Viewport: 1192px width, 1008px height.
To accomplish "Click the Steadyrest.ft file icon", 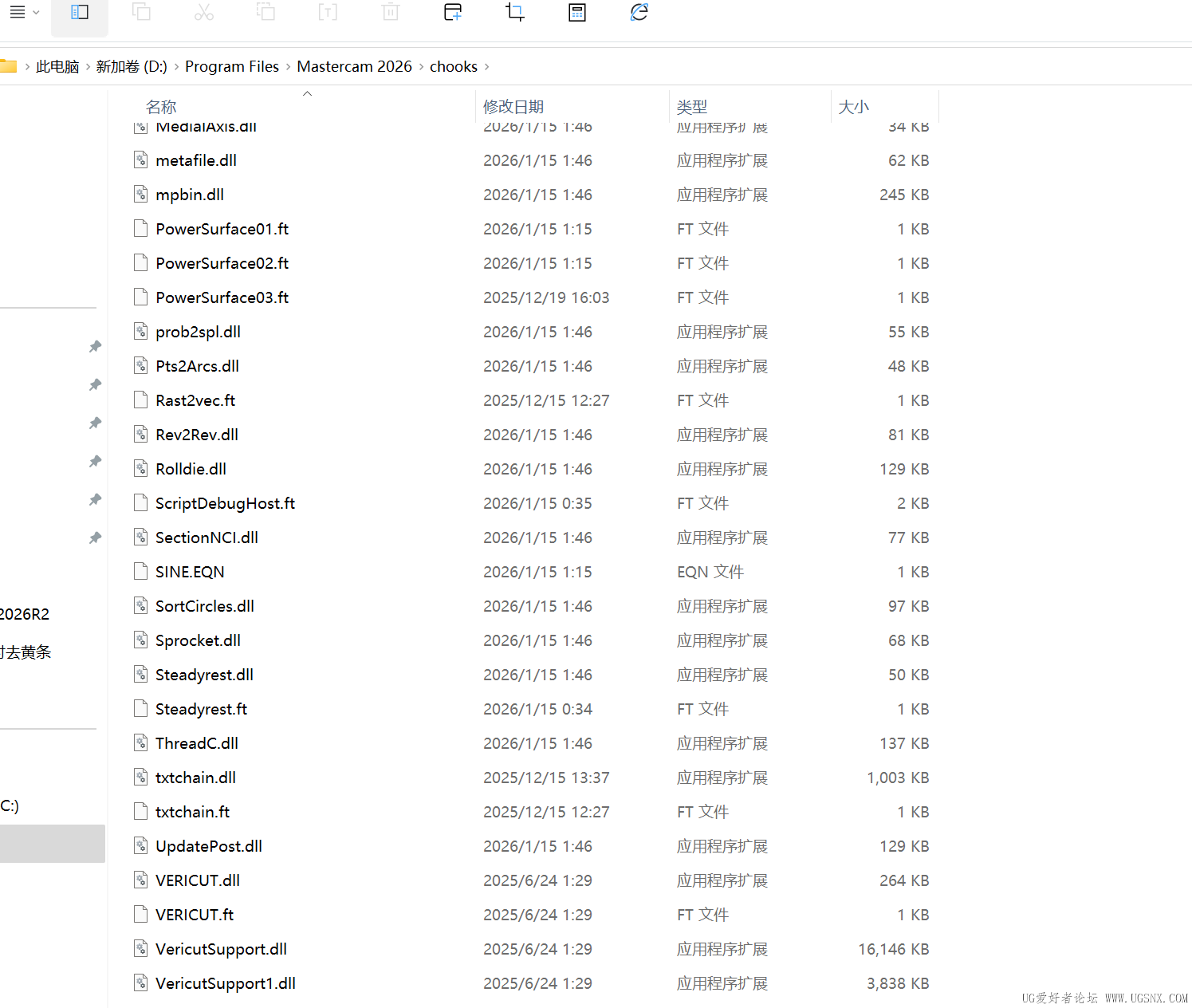I will (141, 709).
